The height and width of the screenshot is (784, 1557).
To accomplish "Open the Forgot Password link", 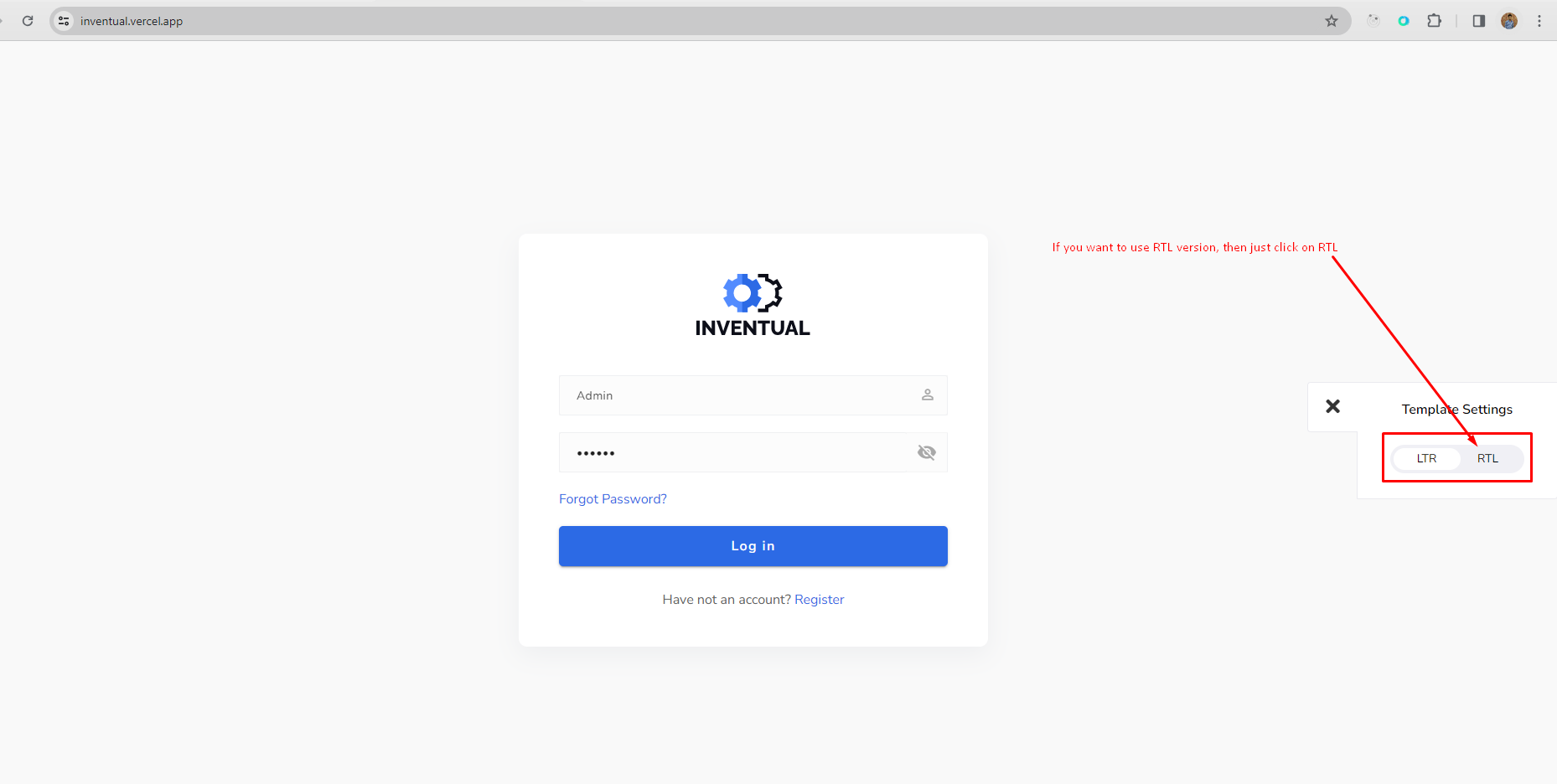I will pyautogui.click(x=613, y=498).
